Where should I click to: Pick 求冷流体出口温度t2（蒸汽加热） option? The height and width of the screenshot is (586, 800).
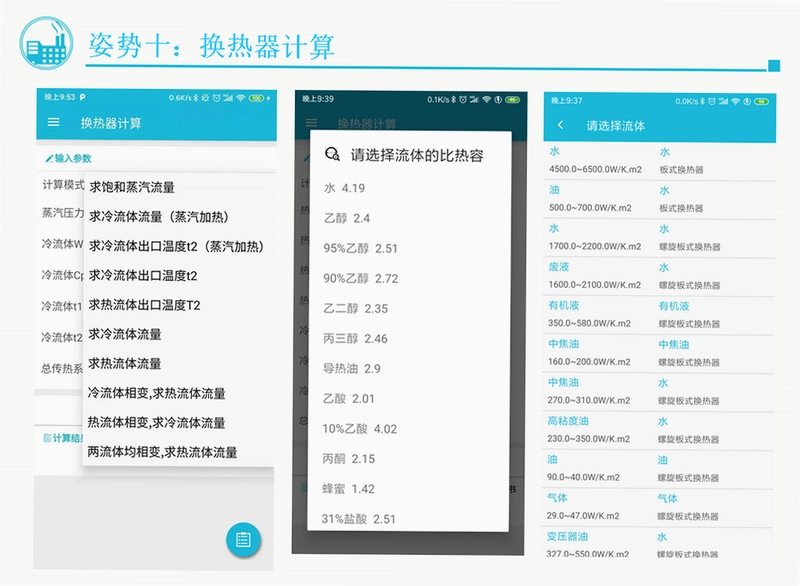coord(179,246)
